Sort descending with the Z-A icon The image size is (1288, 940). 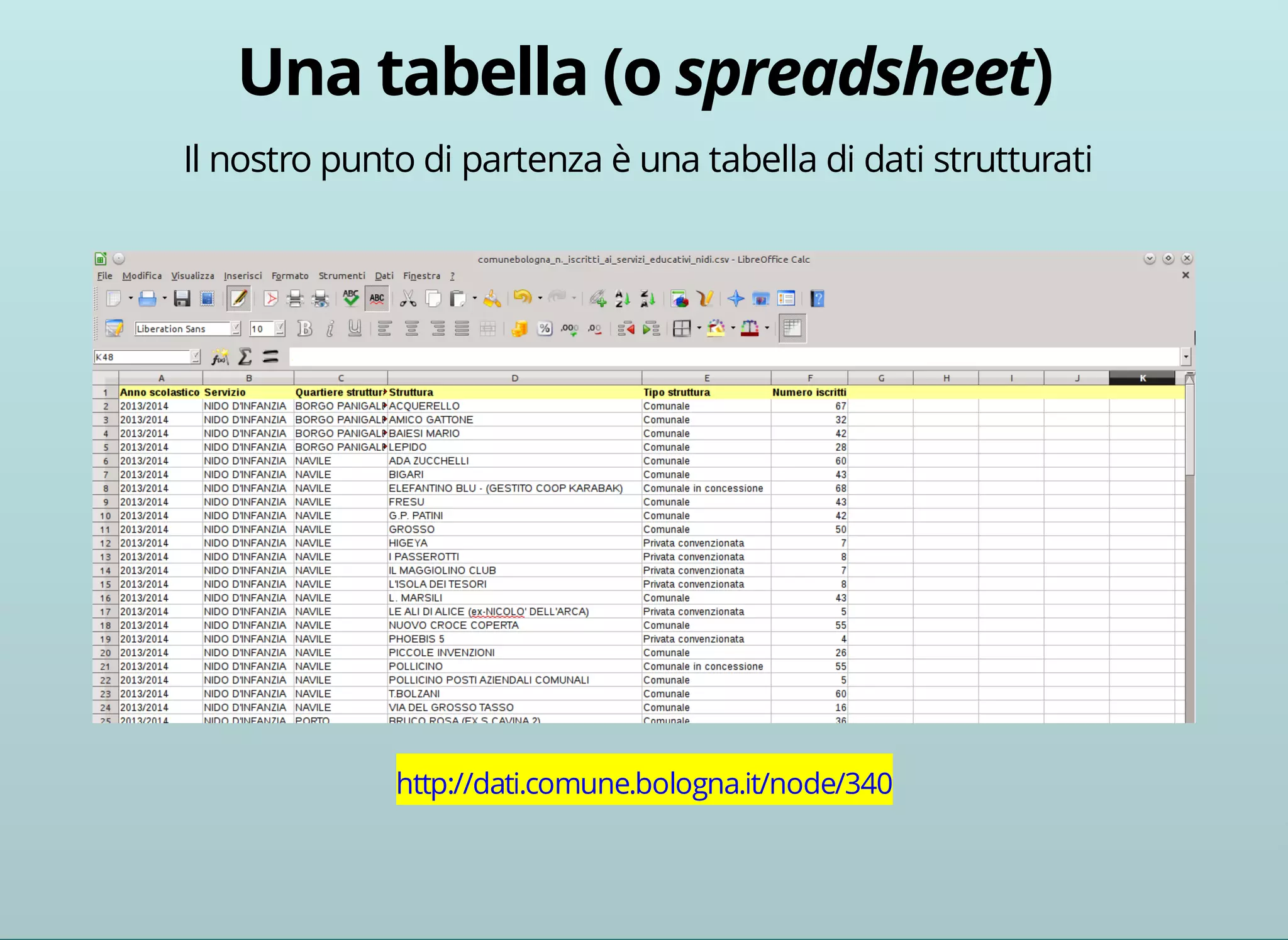click(x=648, y=299)
